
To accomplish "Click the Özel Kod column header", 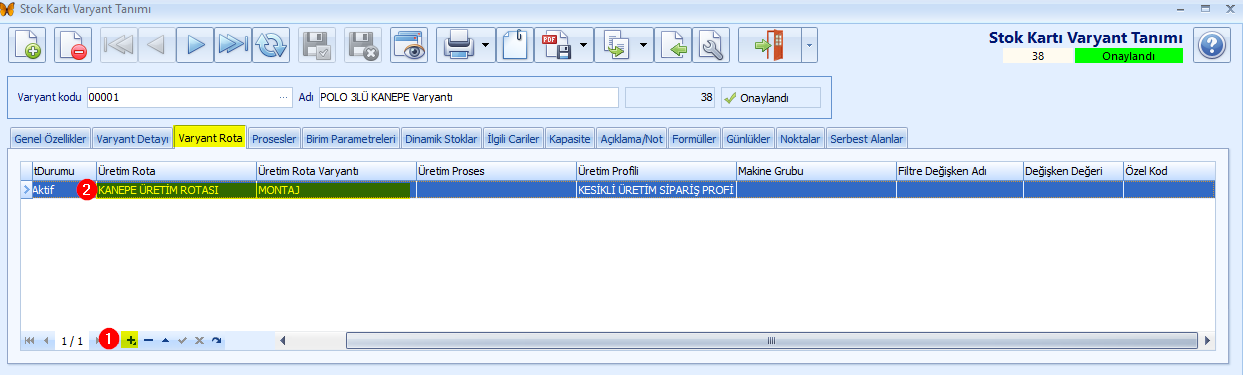I will coord(1169,171).
